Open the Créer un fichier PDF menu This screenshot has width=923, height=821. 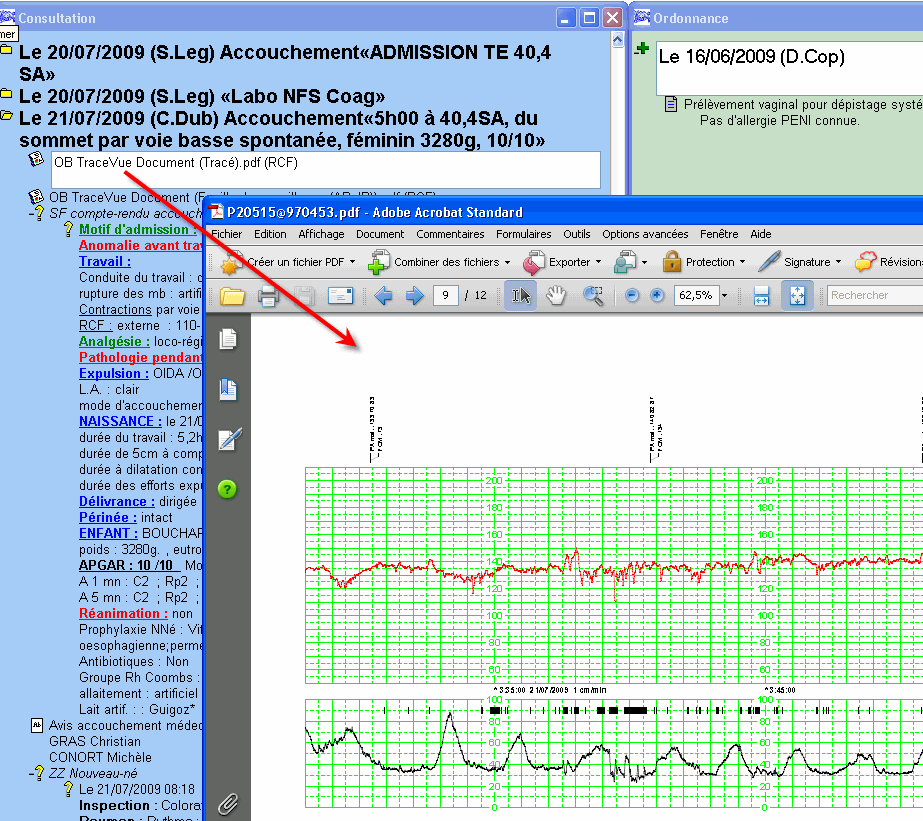point(288,262)
